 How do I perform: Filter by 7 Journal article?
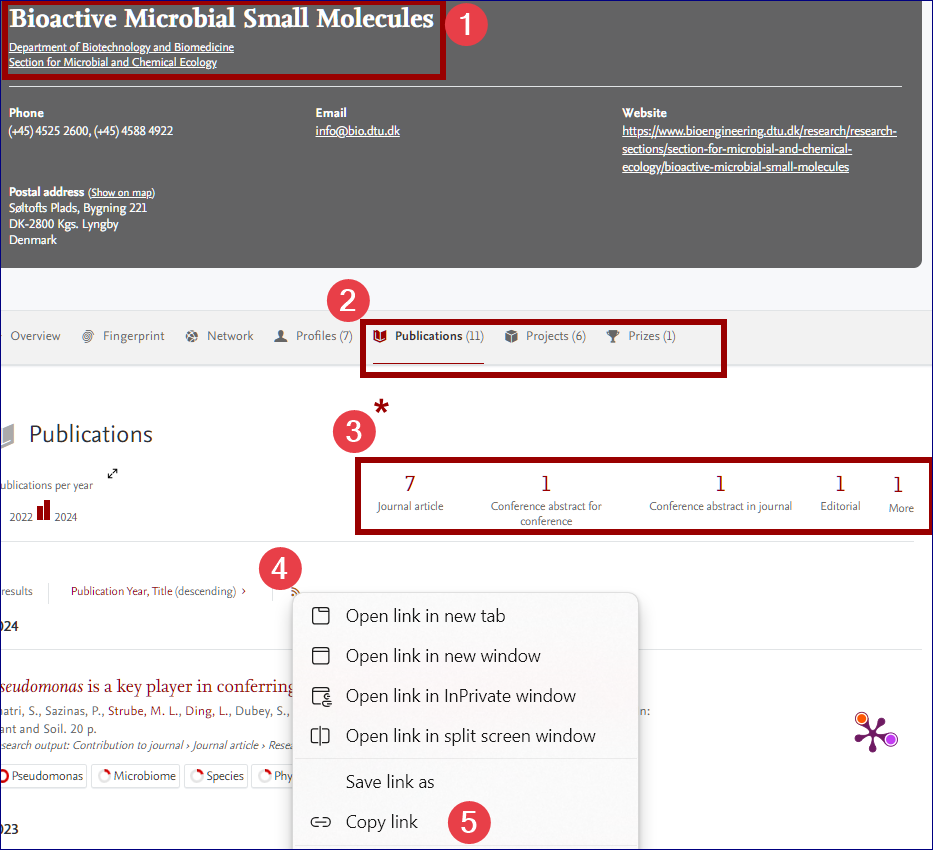point(410,493)
